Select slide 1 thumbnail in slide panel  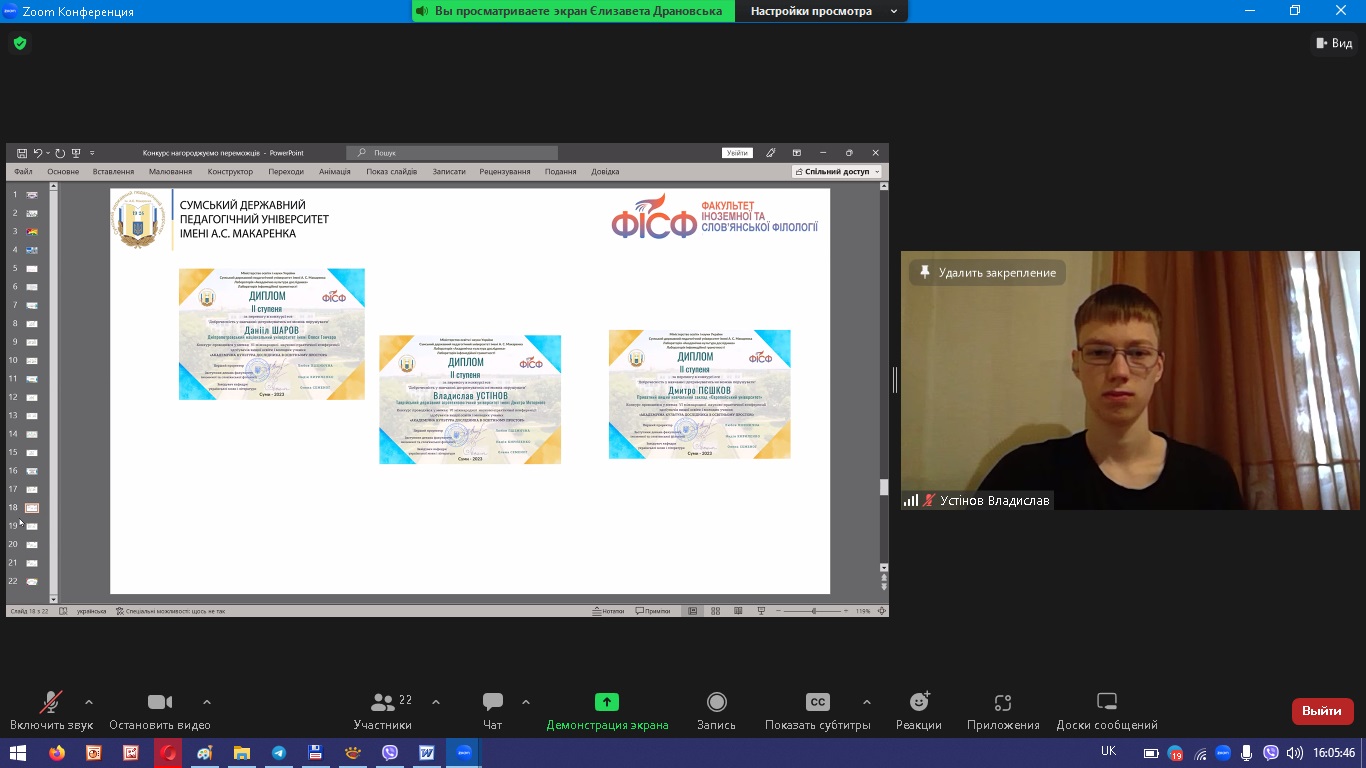[x=32, y=195]
